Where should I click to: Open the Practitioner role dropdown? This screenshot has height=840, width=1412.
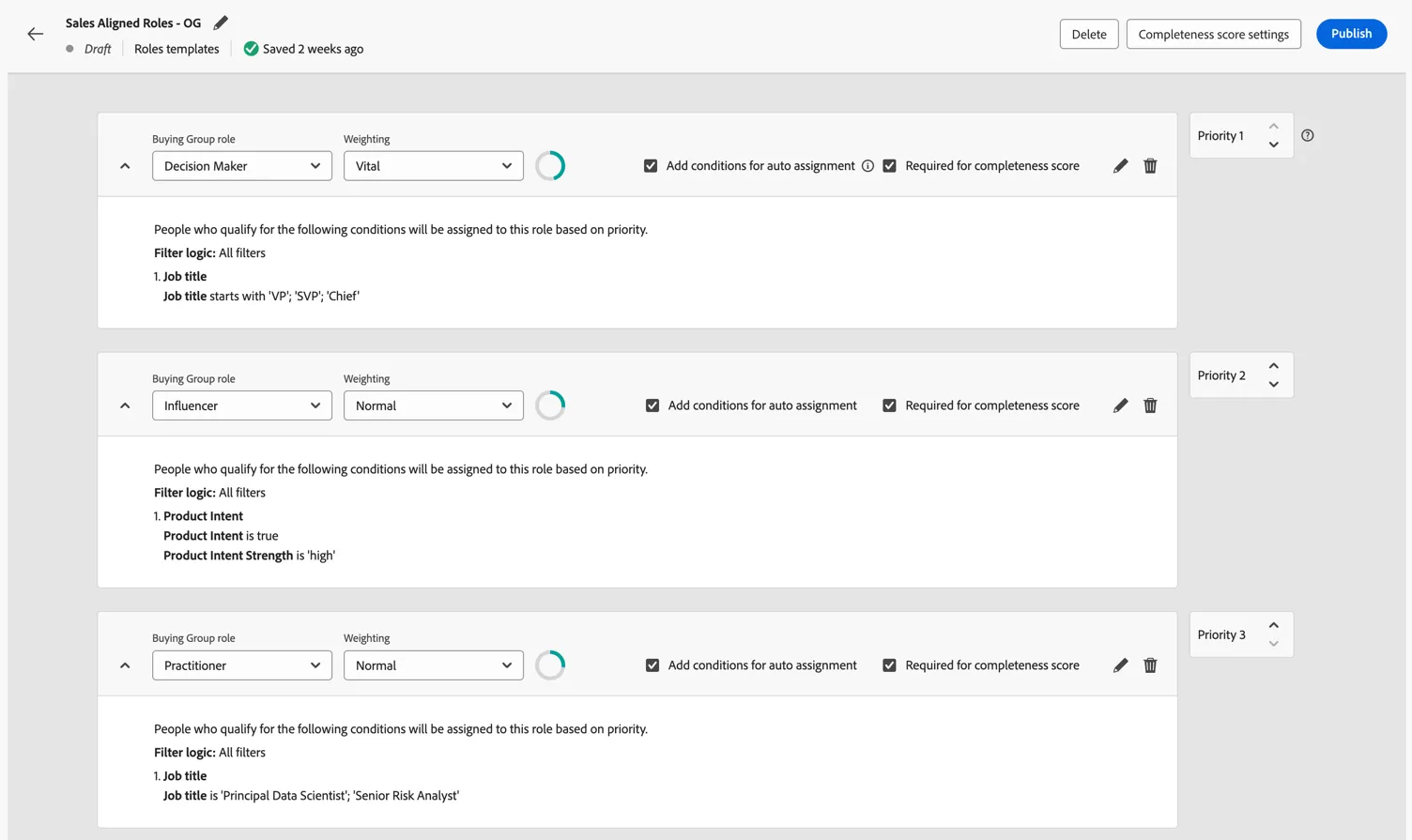[242, 665]
